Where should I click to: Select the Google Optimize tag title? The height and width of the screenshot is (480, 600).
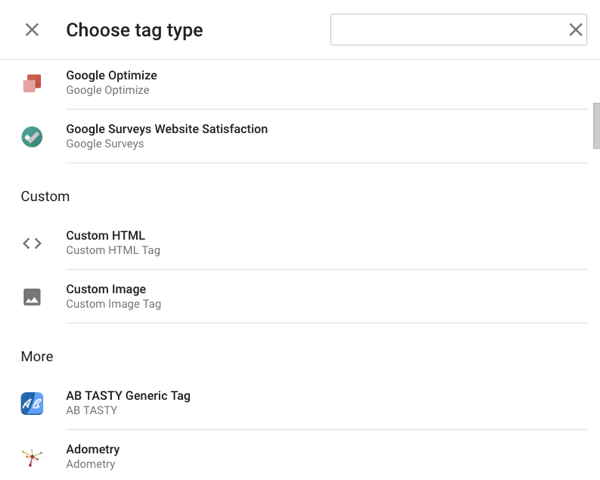point(111,75)
